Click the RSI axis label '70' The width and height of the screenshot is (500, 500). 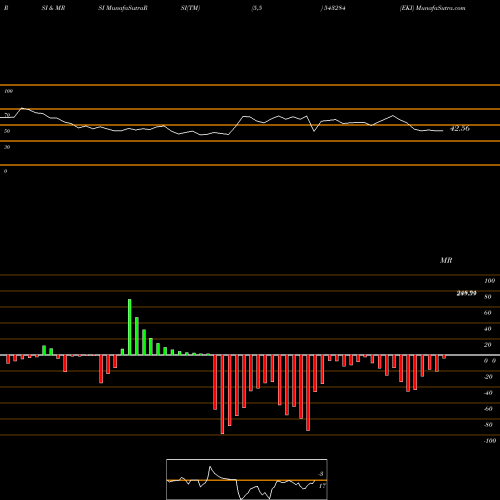pos(7,115)
